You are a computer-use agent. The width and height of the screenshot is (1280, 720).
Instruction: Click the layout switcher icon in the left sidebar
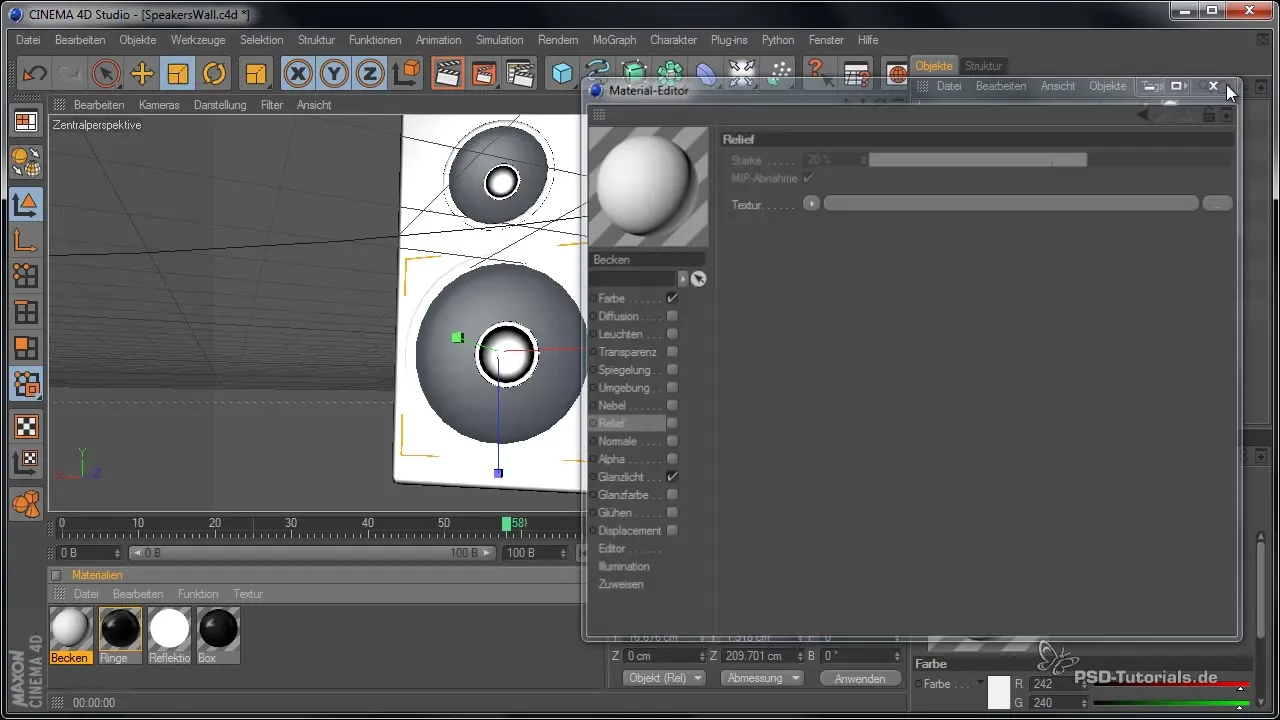[x=26, y=121]
